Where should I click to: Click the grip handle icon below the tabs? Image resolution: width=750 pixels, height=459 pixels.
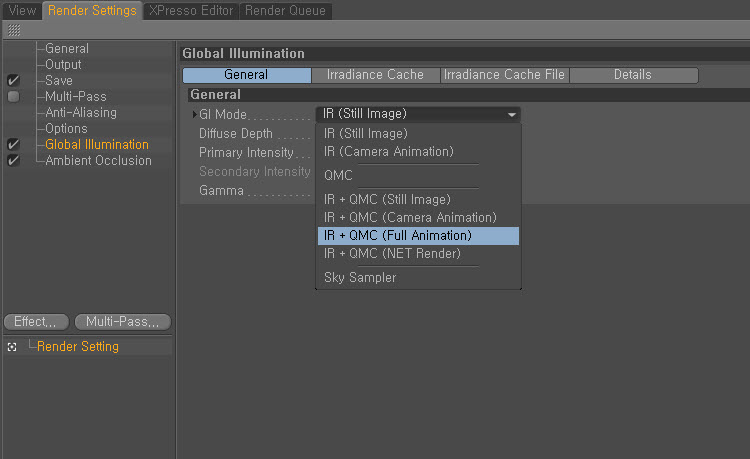point(14,30)
